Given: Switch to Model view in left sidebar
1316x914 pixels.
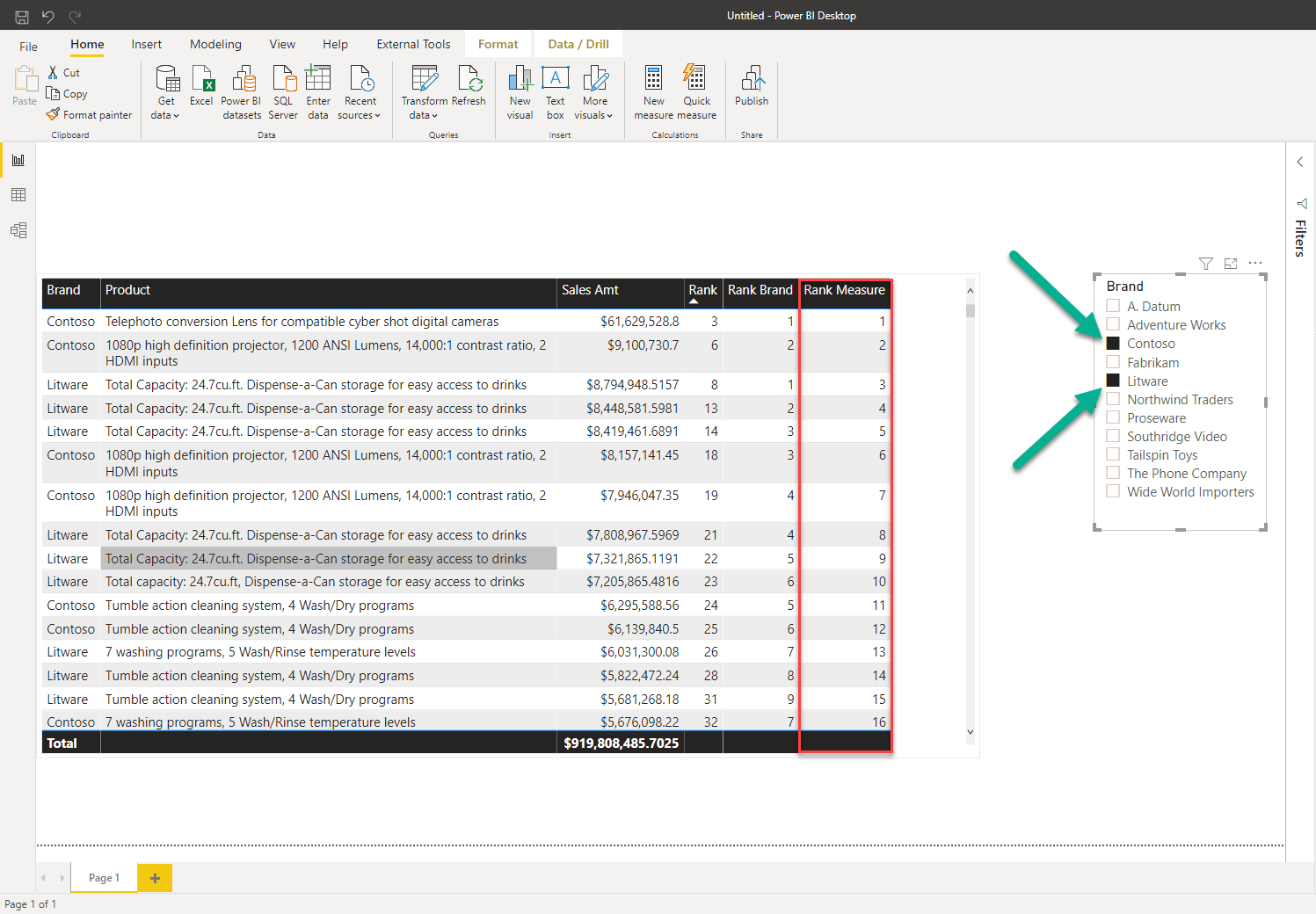Looking at the screenshot, I should 18,230.
